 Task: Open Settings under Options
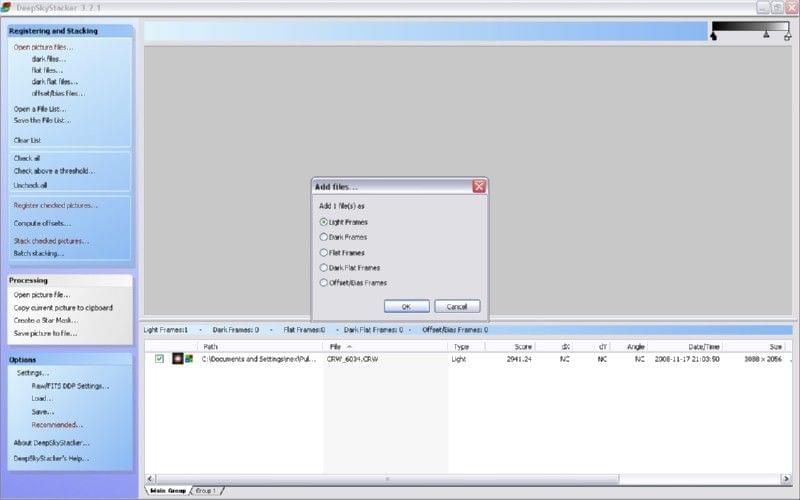click(x=33, y=373)
